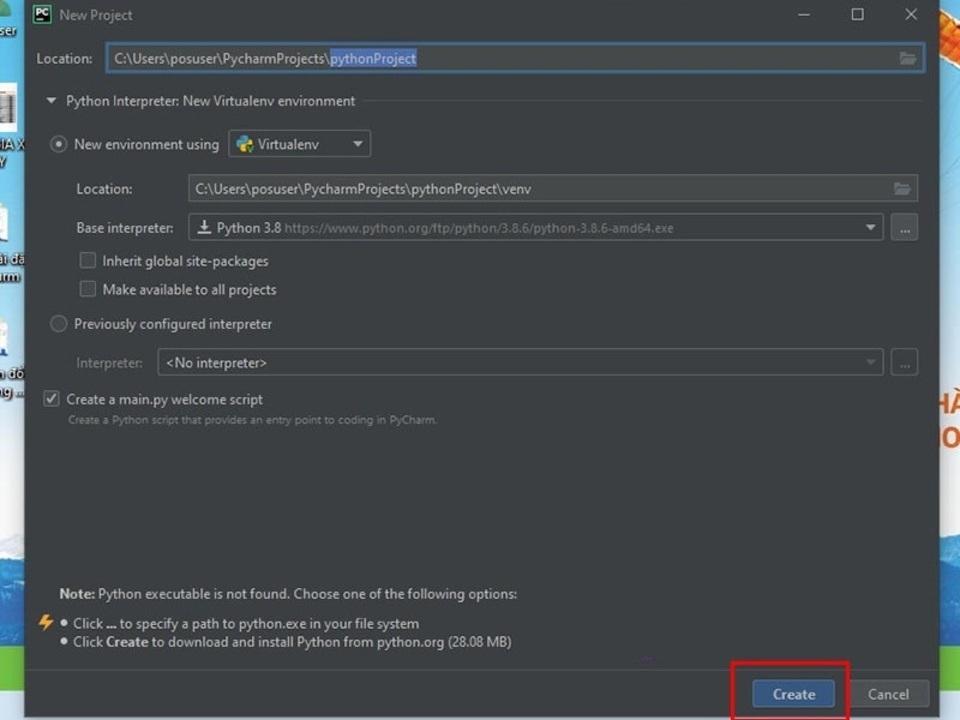The height and width of the screenshot is (720, 960).
Task: Click inside the project Location field
Action: (x=500, y=58)
